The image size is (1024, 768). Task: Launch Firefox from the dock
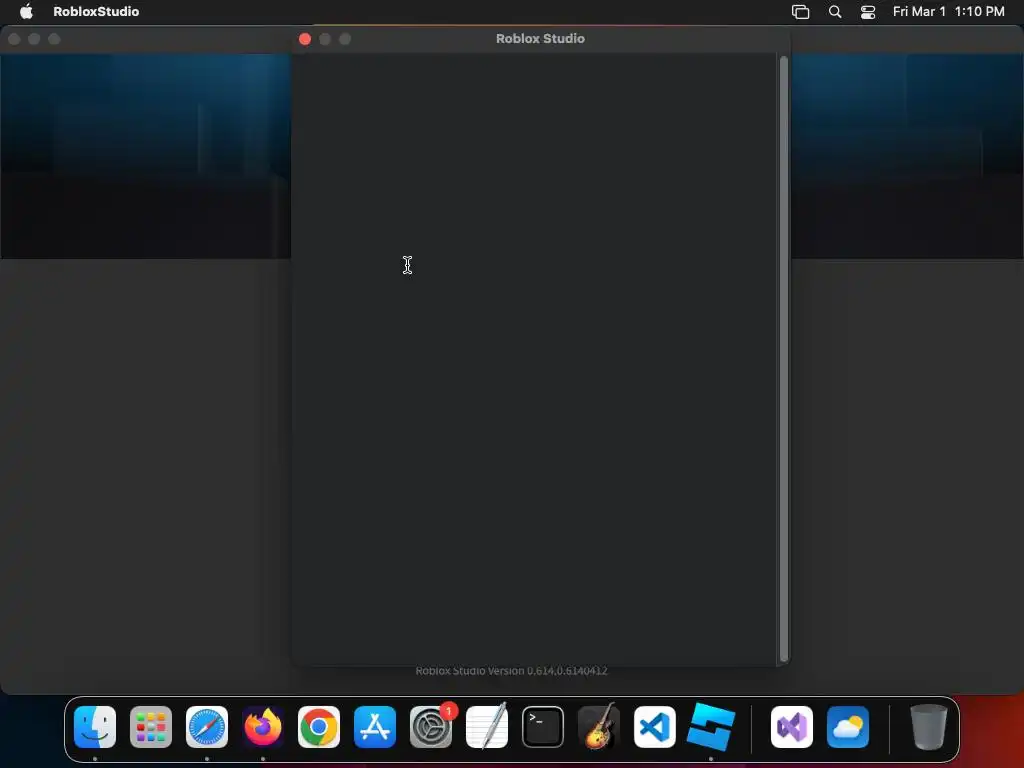click(263, 727)
